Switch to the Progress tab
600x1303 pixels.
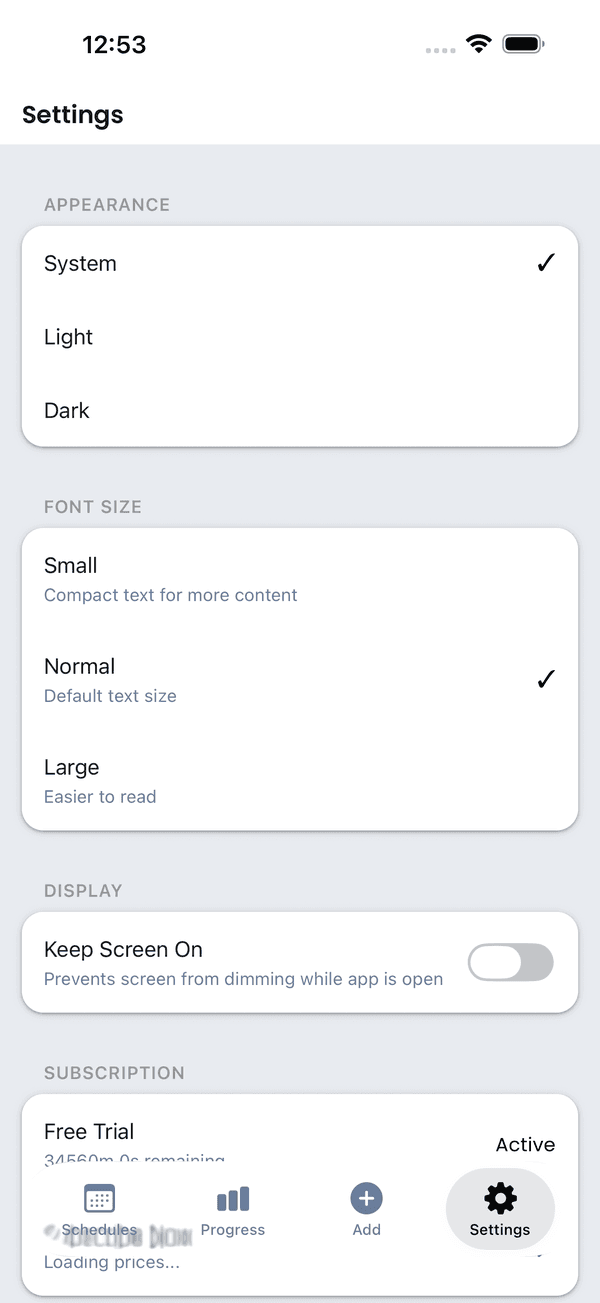coord(232,1211)
